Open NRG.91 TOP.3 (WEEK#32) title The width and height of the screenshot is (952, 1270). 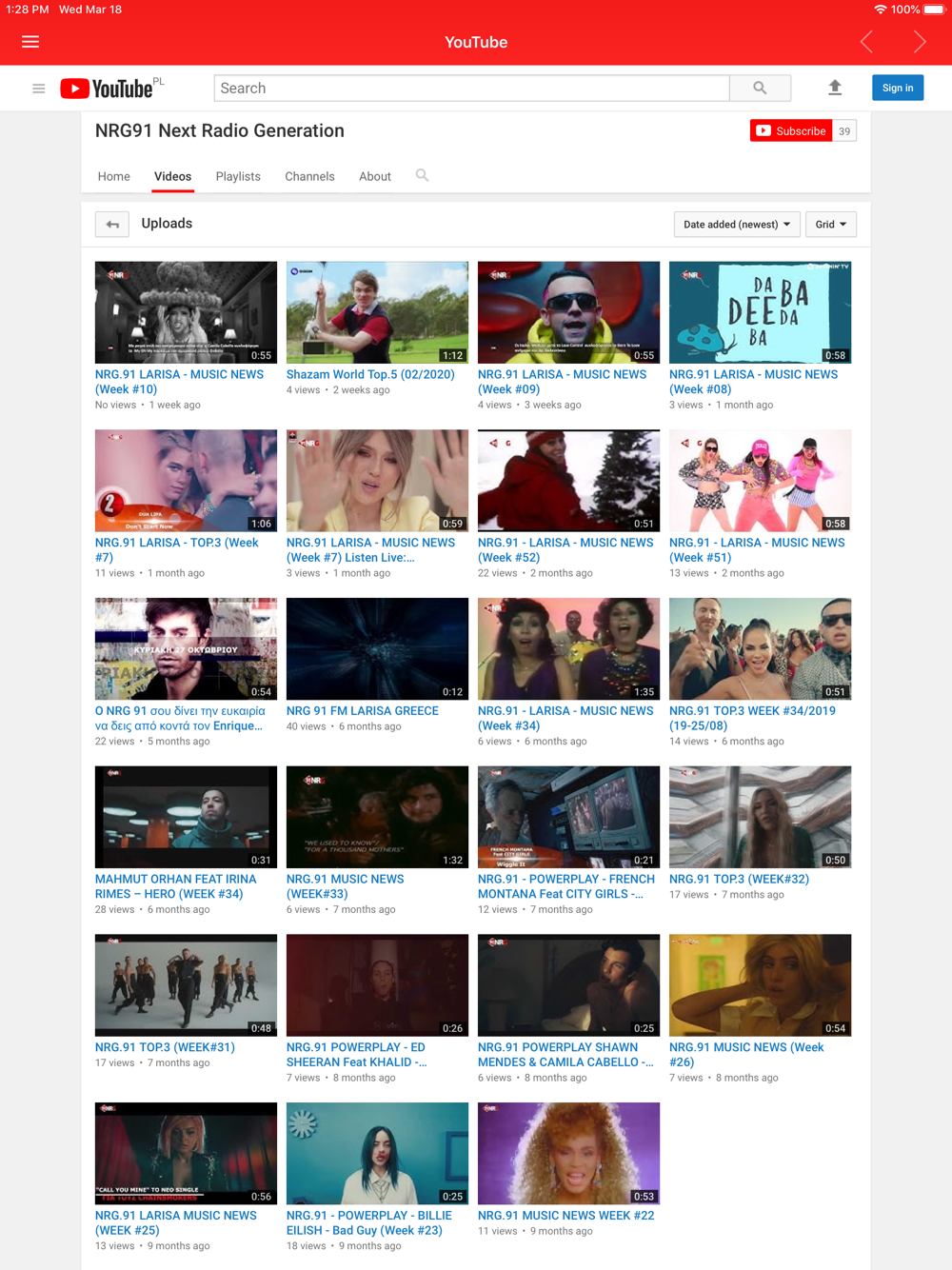739,880
